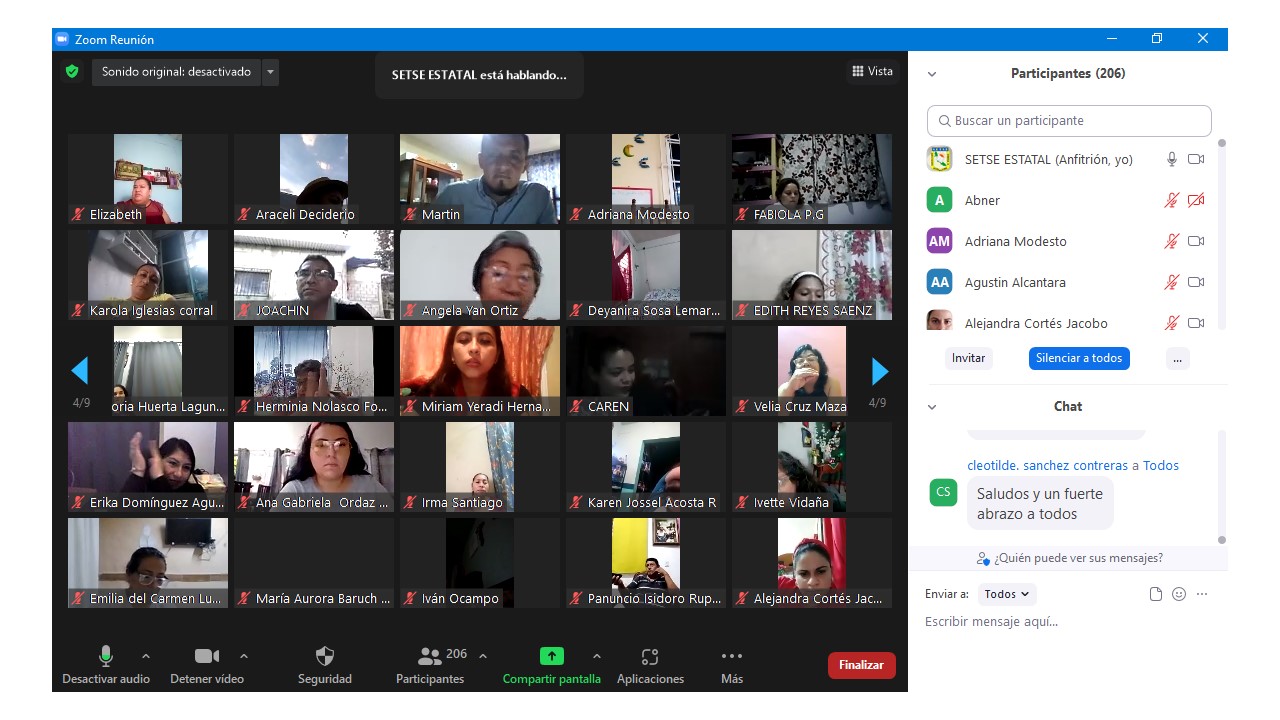
Task: Go to next gallery page arrow
Action: [x=880, y=371]
